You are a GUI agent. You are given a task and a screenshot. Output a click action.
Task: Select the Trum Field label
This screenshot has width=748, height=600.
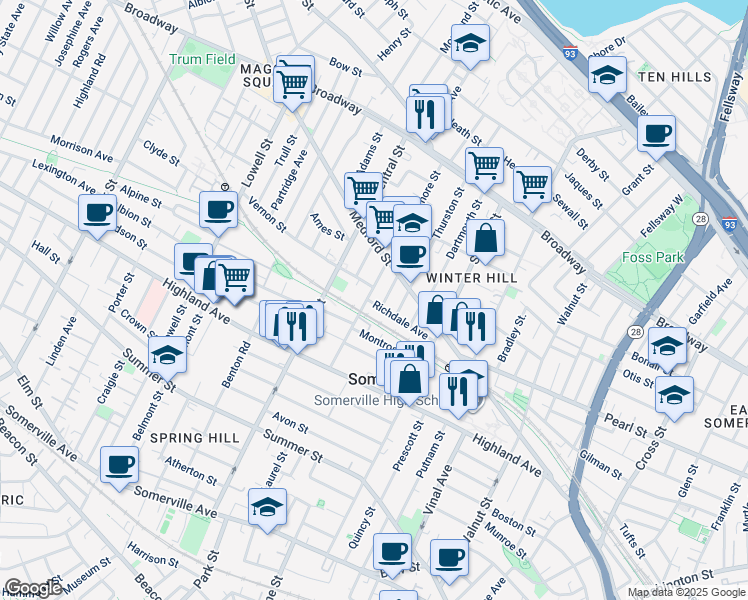[x=203, y=59]
